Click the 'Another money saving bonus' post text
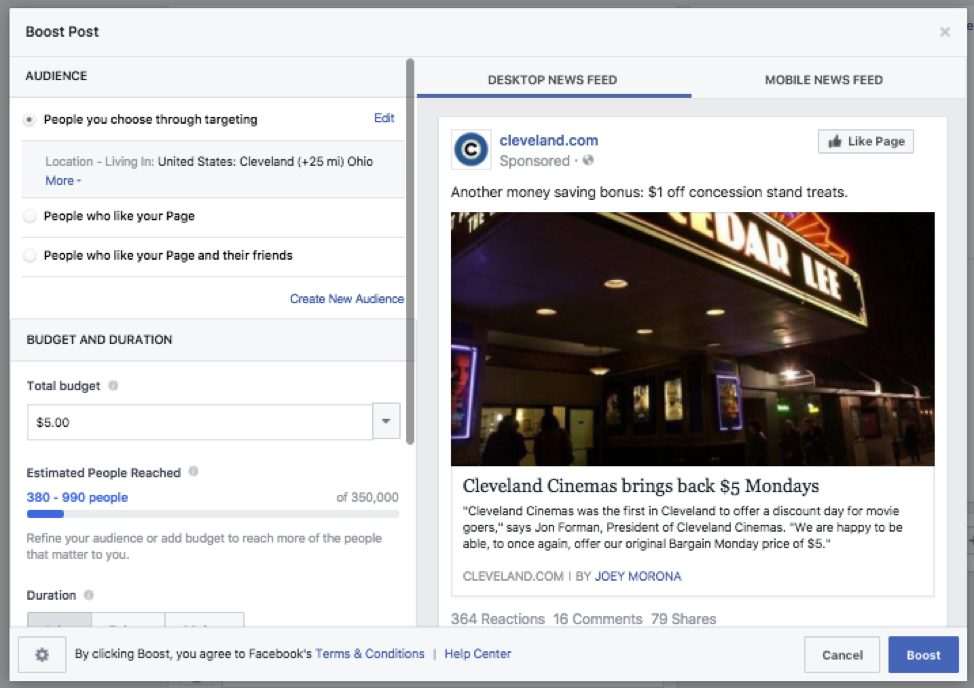Screen dimensions: 974x688 (649, 192)
